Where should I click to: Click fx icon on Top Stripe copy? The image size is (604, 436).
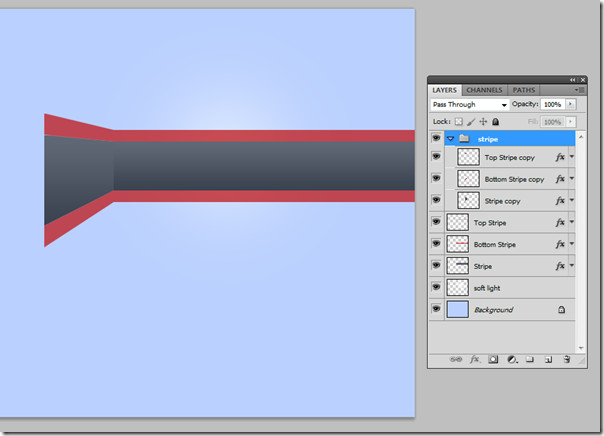(560, 157)
